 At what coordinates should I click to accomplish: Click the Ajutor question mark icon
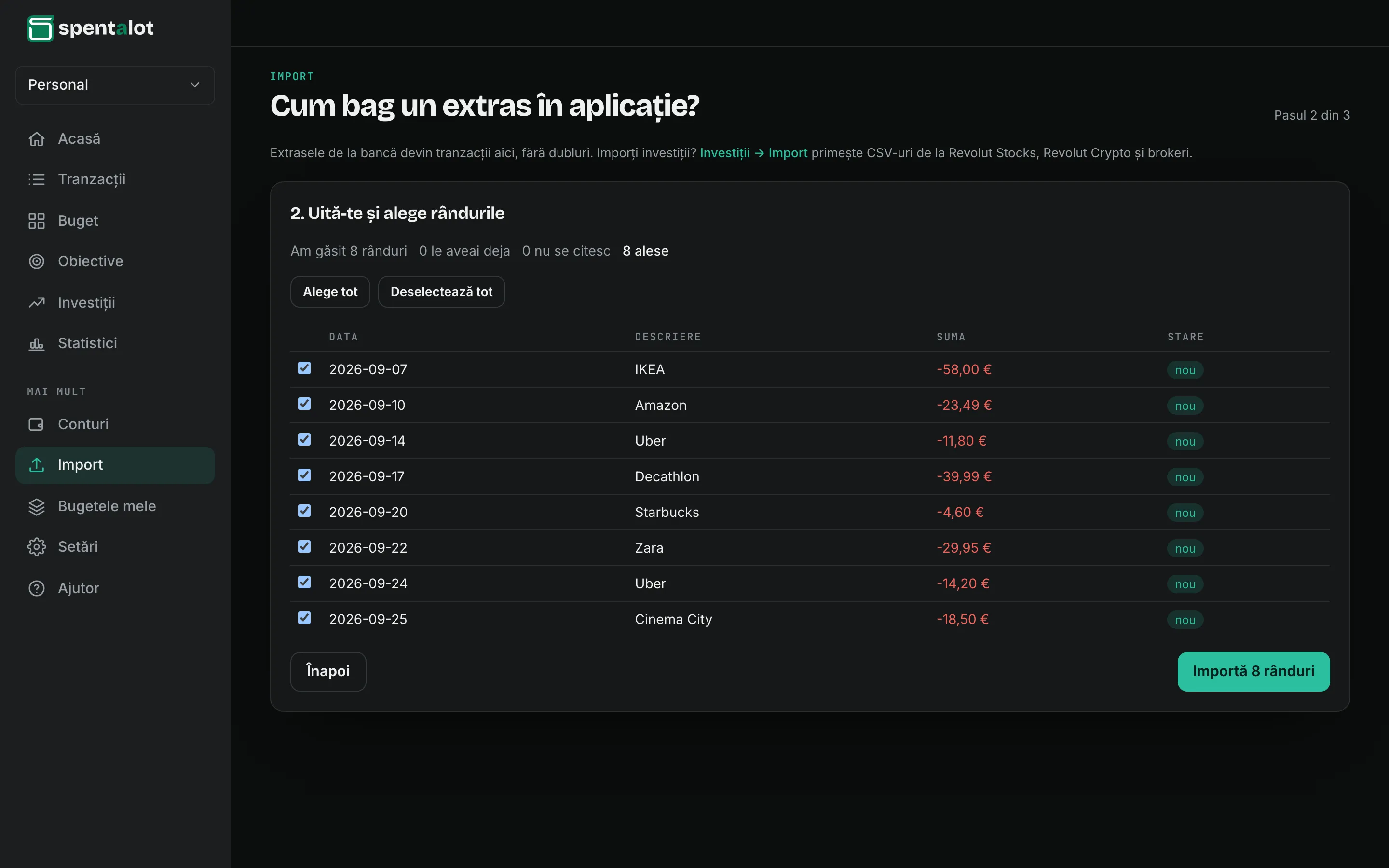37,588
